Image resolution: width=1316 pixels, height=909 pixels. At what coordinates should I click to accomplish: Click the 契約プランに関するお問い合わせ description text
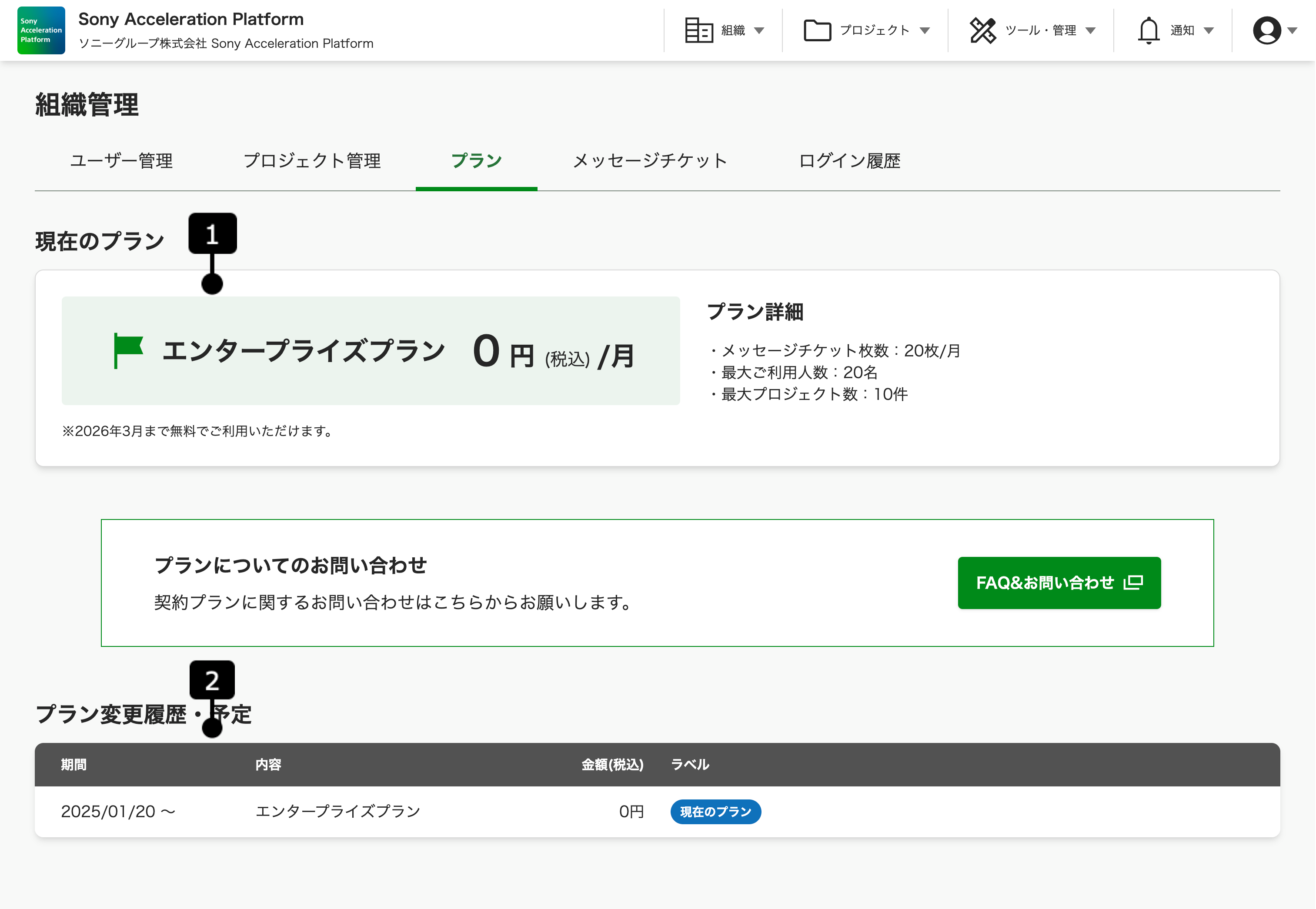(393, 602)
